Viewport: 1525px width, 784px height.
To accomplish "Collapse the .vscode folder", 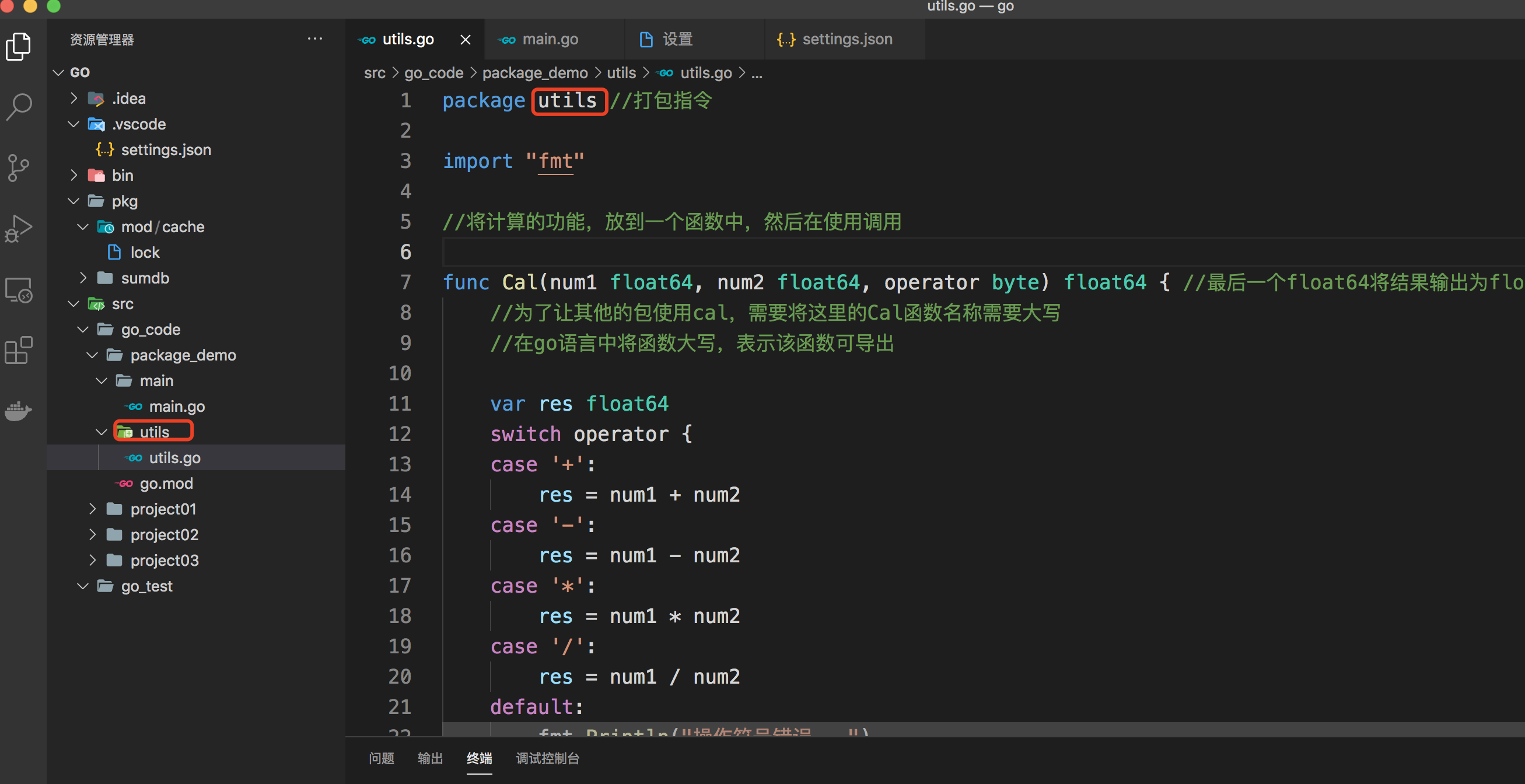I will click(138, 124).
